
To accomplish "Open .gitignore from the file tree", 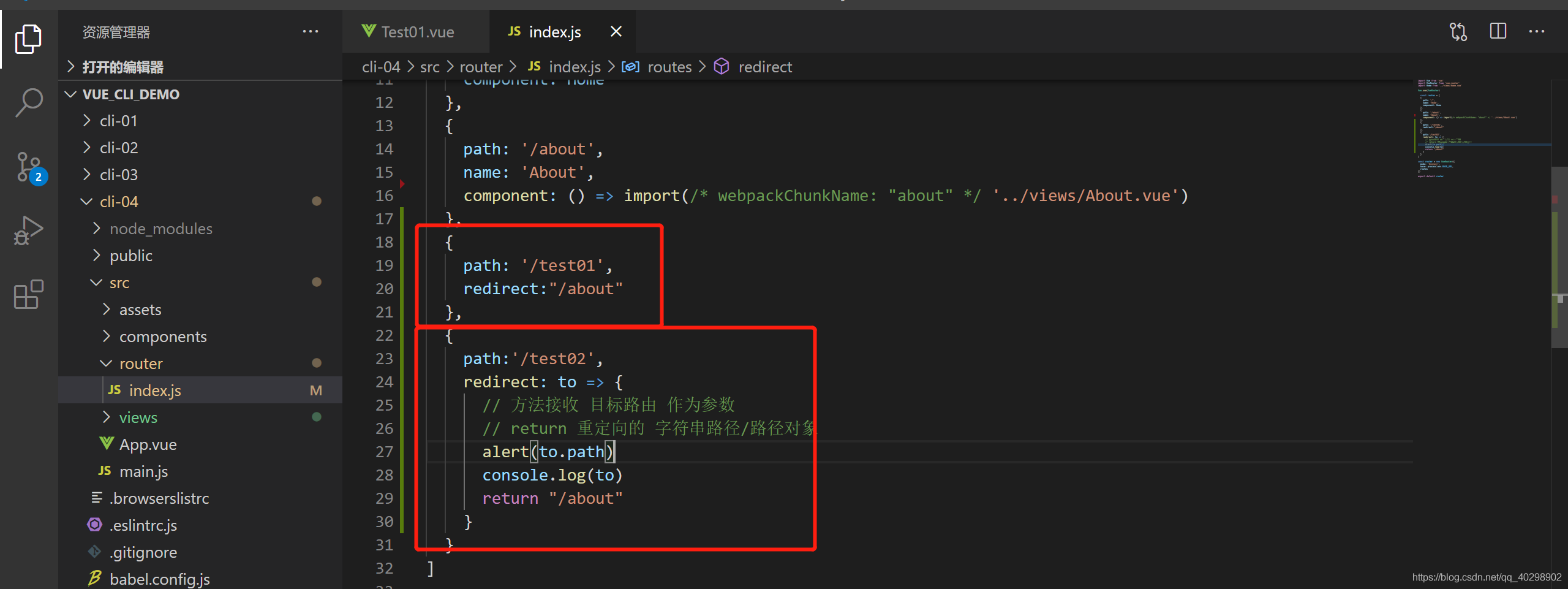I will pyautogui.click(x=200, y=552).
